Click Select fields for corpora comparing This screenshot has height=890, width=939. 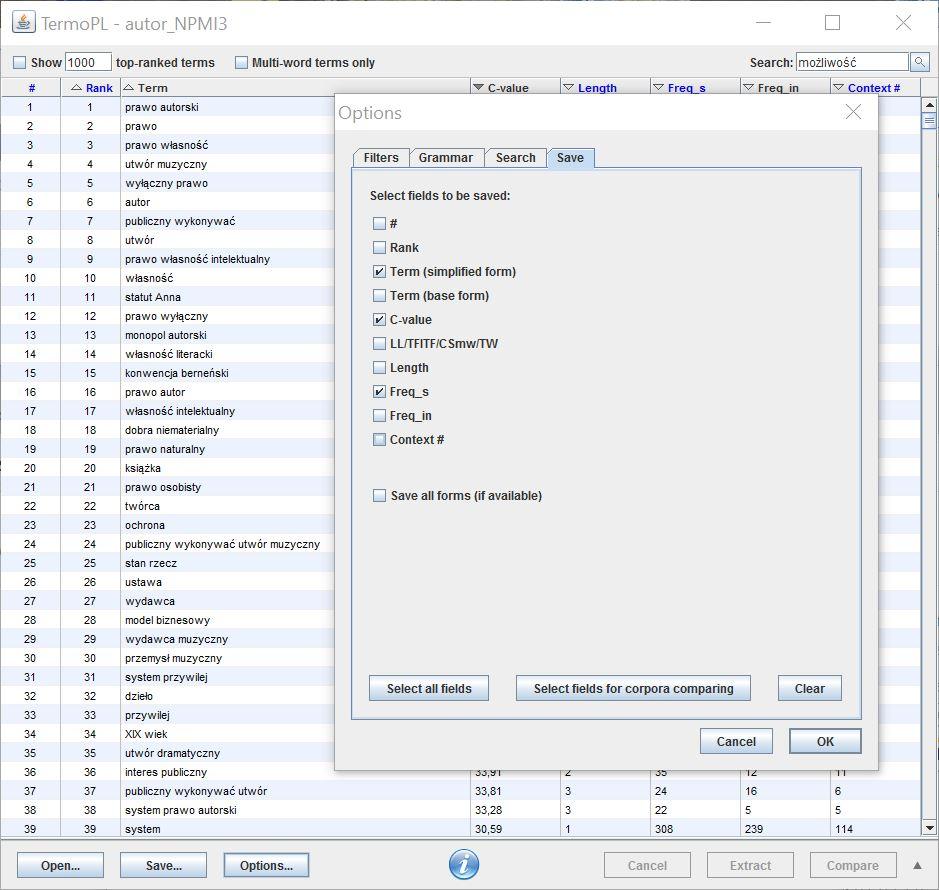633,688
